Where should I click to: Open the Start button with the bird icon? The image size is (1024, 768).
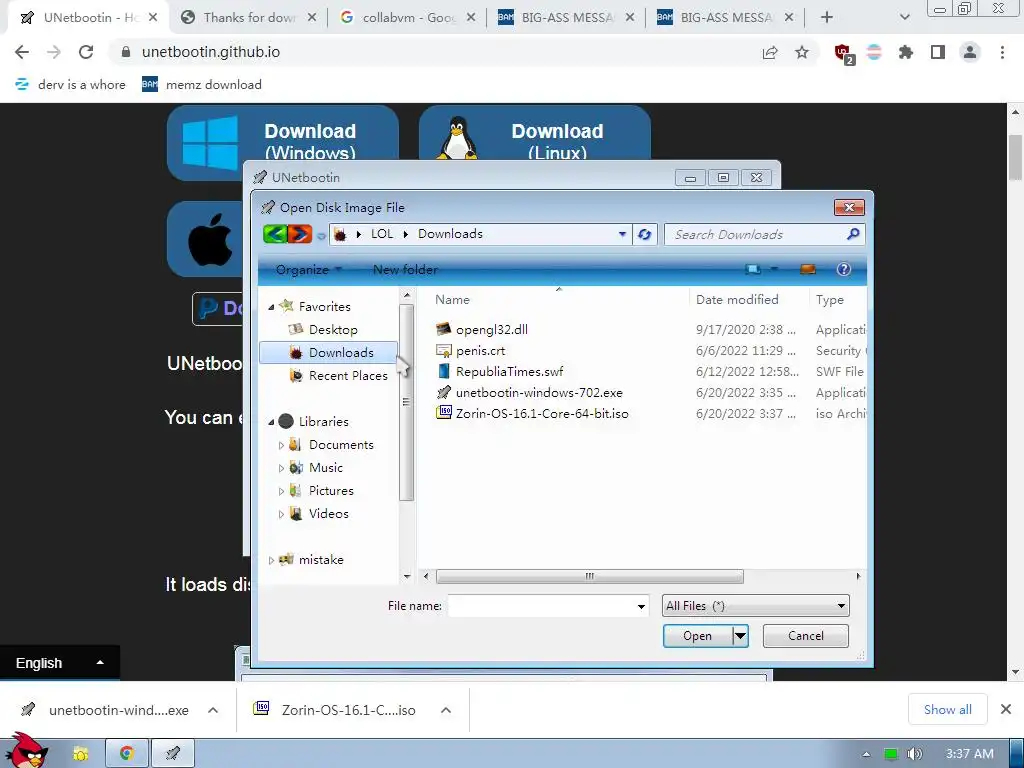[26, 750]
